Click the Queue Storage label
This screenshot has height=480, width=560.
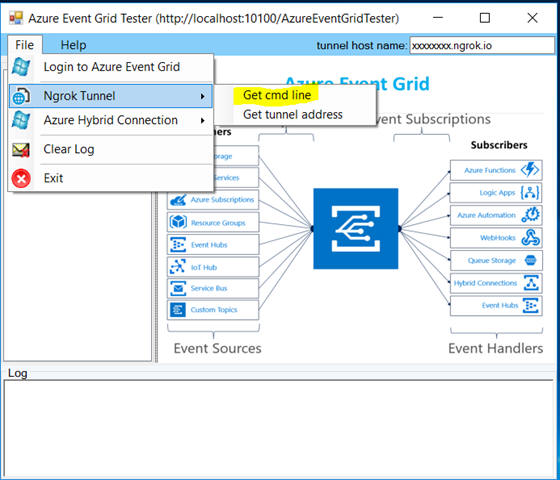(x=492, y=261)
